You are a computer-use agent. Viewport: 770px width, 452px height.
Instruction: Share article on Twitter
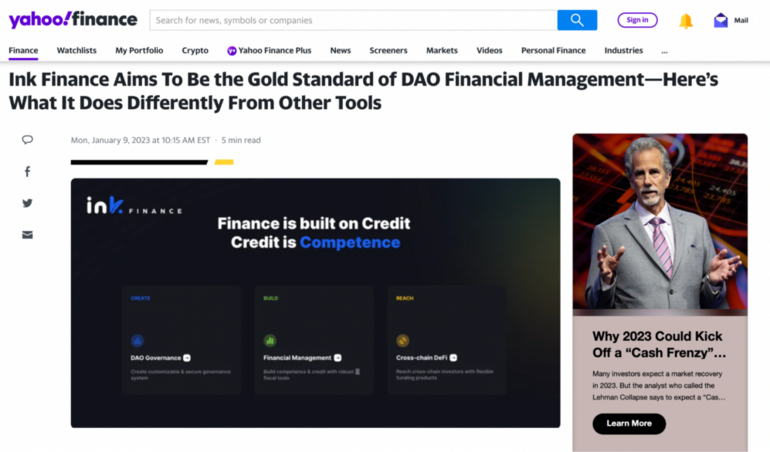[27, 203]
